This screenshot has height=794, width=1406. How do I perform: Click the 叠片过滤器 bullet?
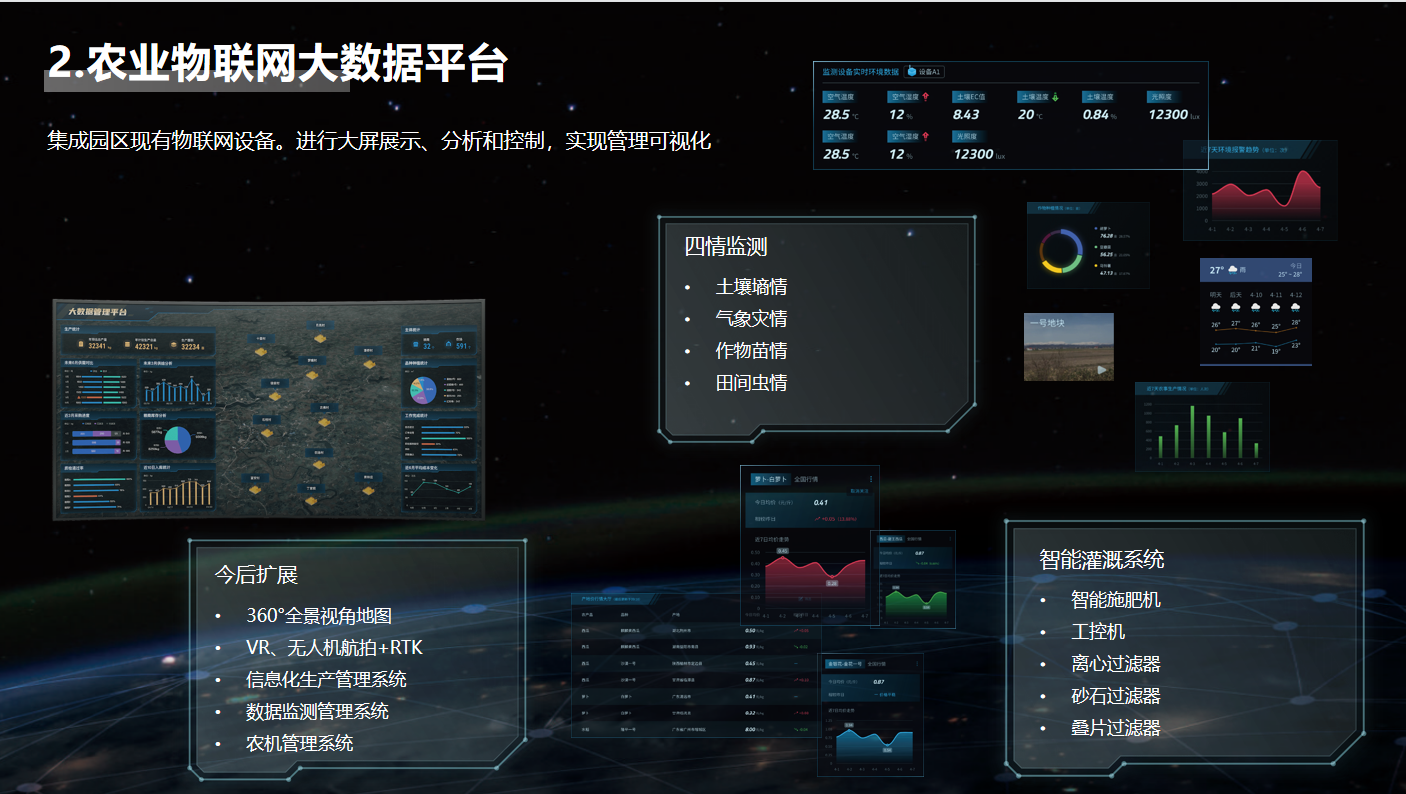pyautogui.click(x=1116, y=728)
